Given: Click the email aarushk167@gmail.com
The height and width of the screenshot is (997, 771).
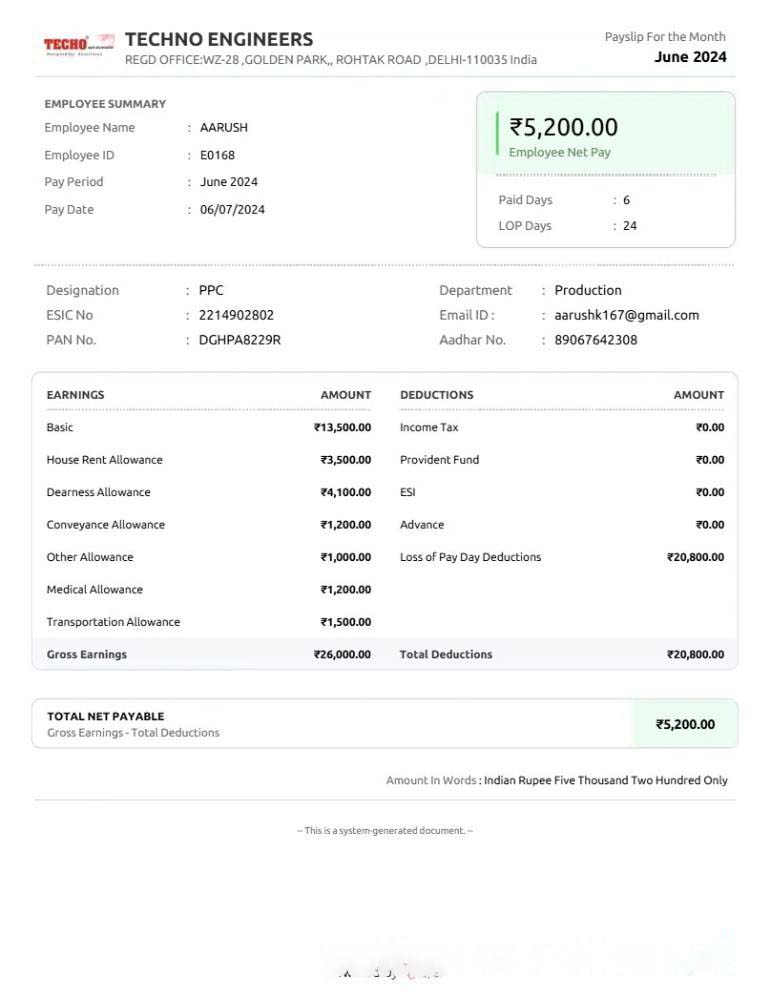Looking at the screenshot, I should tap(627, 315).
